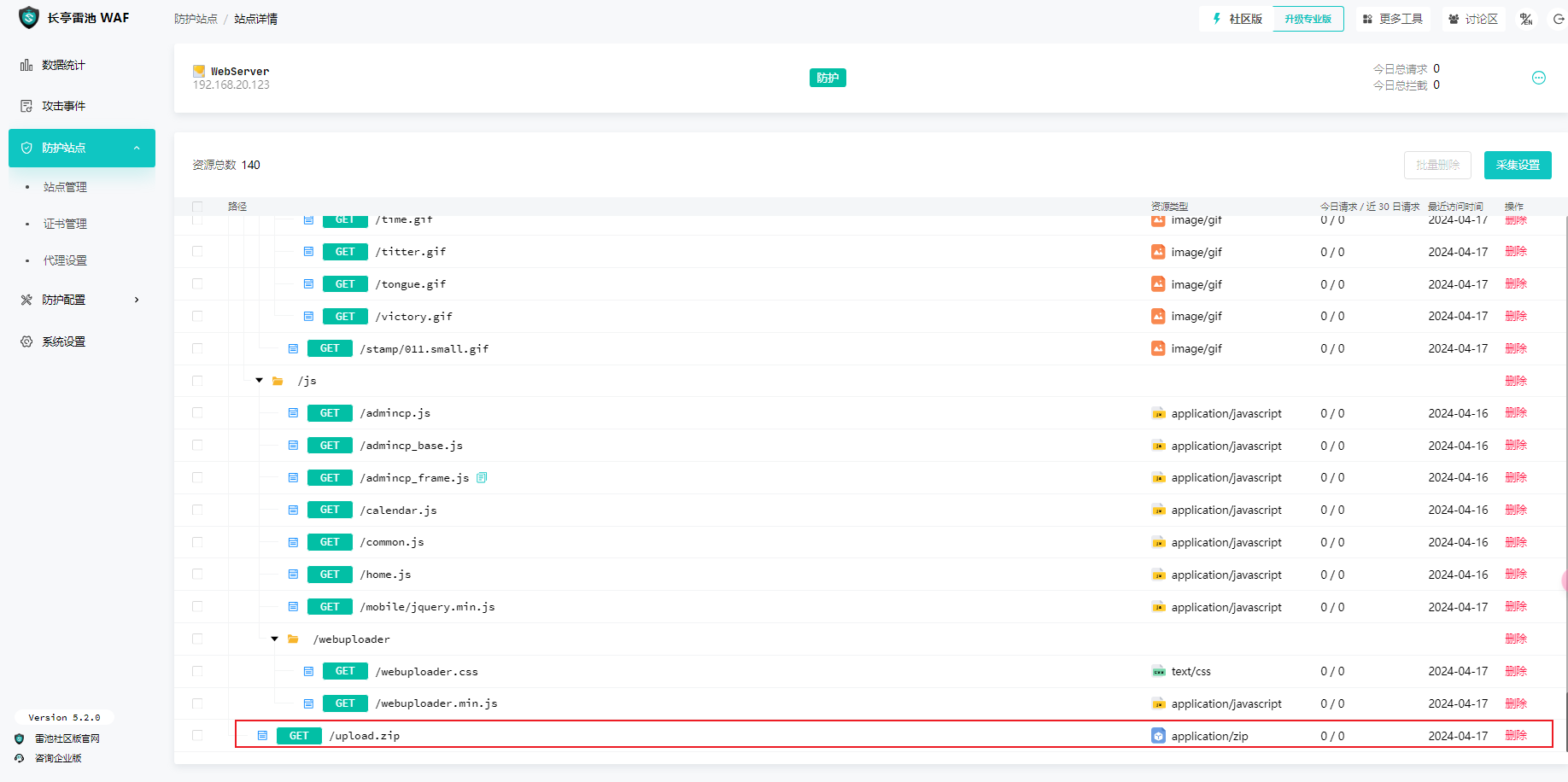Screen dimensions: 1568x782
Task: Collapse the /webuploader folder tree arrow
Action: (275, 639)
